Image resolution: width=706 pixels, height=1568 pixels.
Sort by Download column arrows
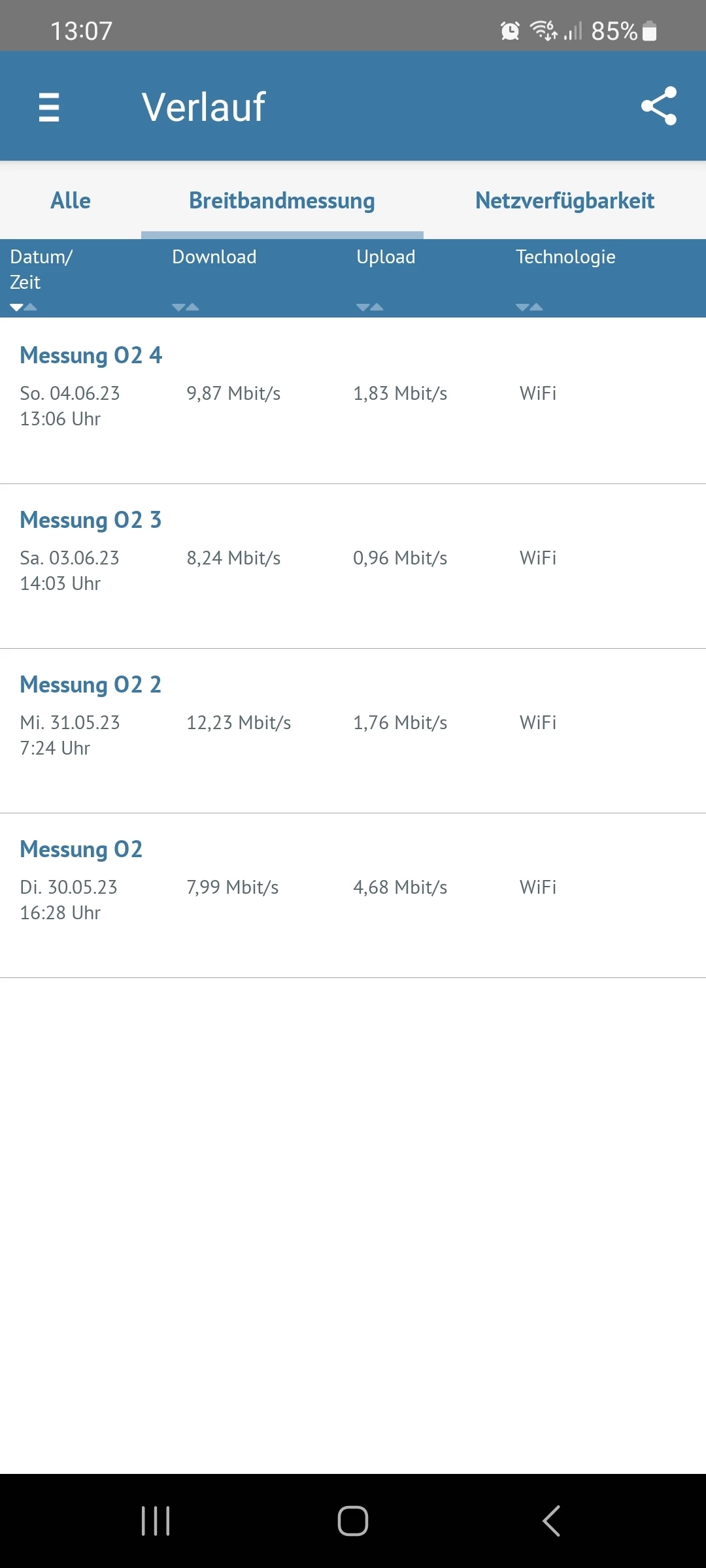186,307
